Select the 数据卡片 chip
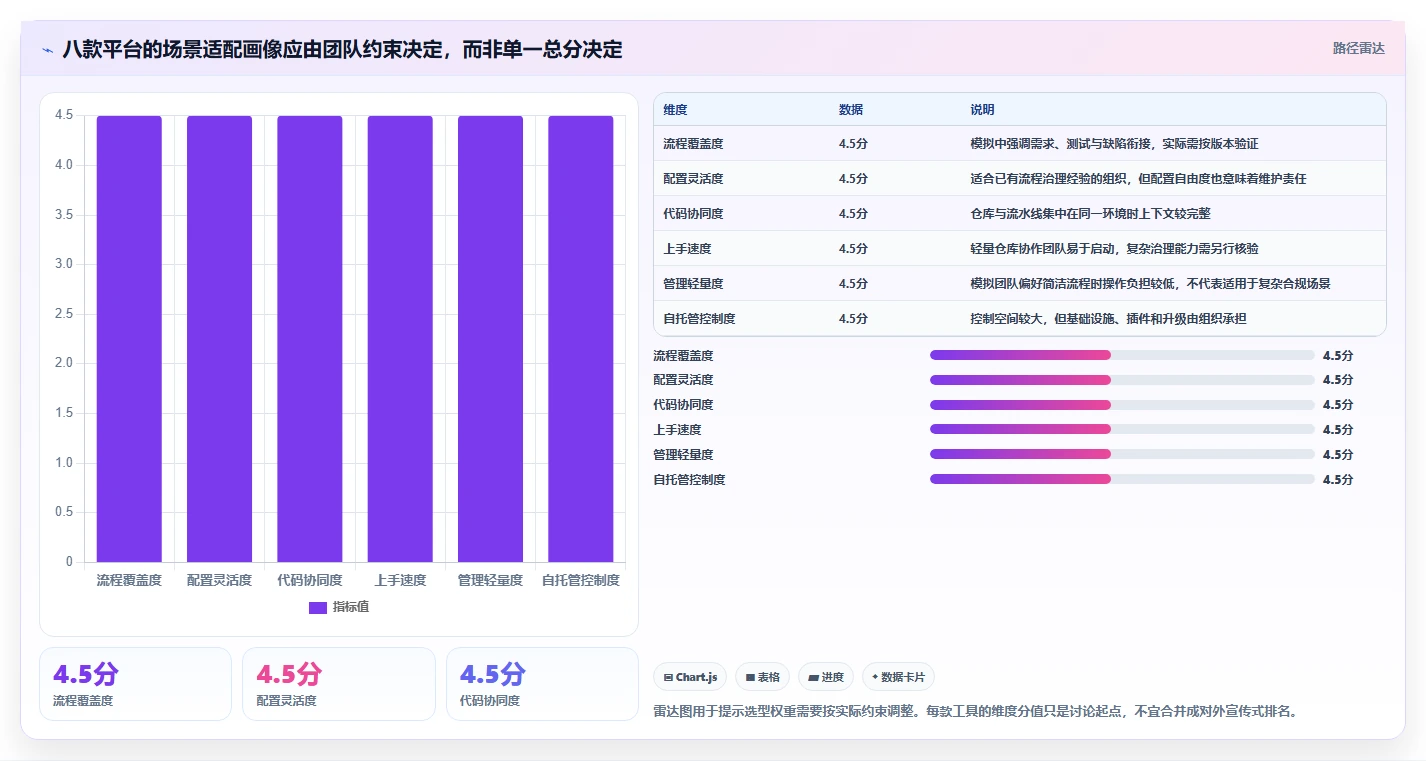The height and width of the screenshot is (761, 1426). 898,677
